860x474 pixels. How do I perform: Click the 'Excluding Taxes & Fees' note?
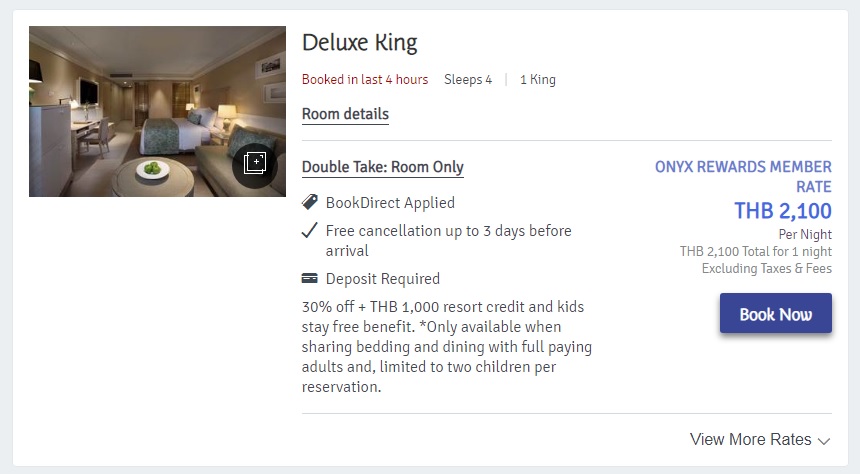click(766, 269)
